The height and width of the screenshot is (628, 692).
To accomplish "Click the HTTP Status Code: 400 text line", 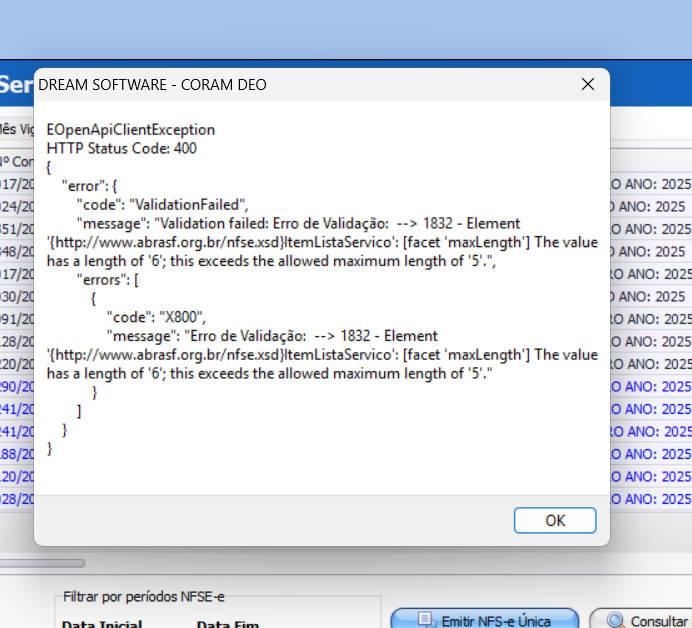I will point(122,148).
